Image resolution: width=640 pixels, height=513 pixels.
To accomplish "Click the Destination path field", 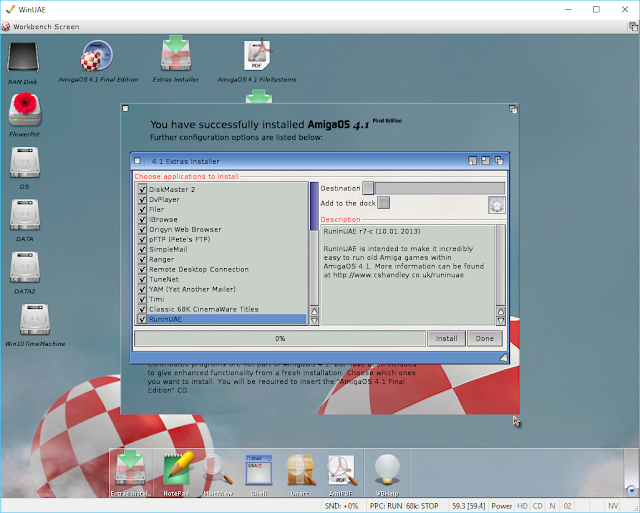I will 440,188.
